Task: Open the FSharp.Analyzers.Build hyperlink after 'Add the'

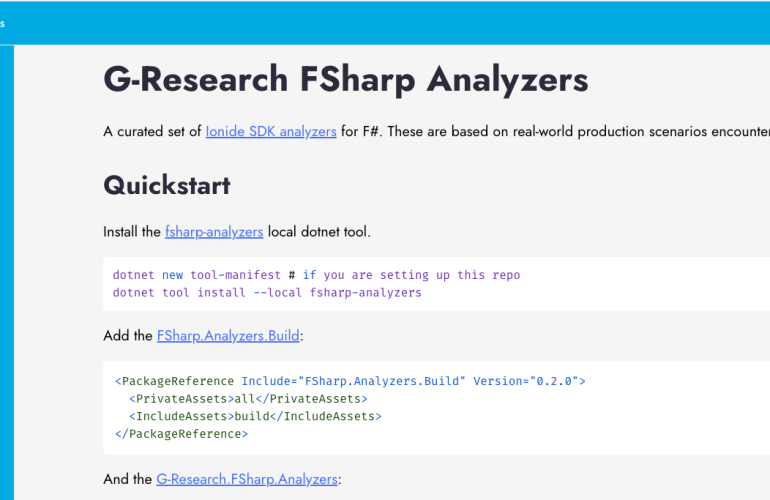Action: pyautogui.click(x=228, y=335)
